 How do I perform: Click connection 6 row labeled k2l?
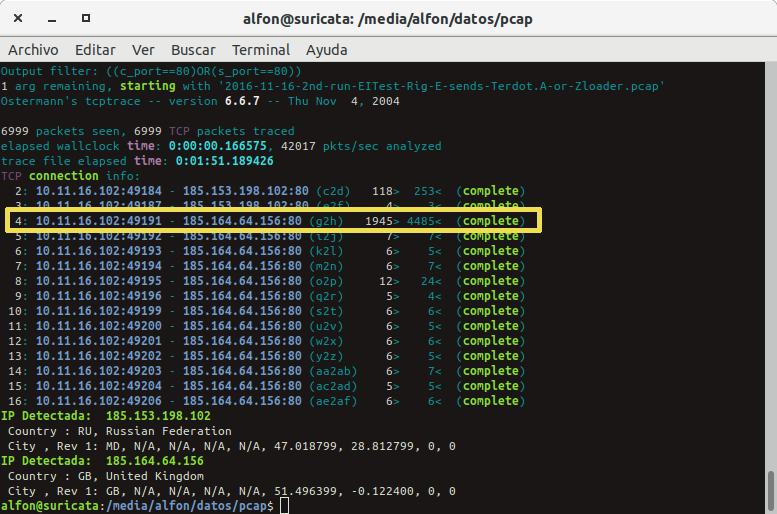(270, 251)
